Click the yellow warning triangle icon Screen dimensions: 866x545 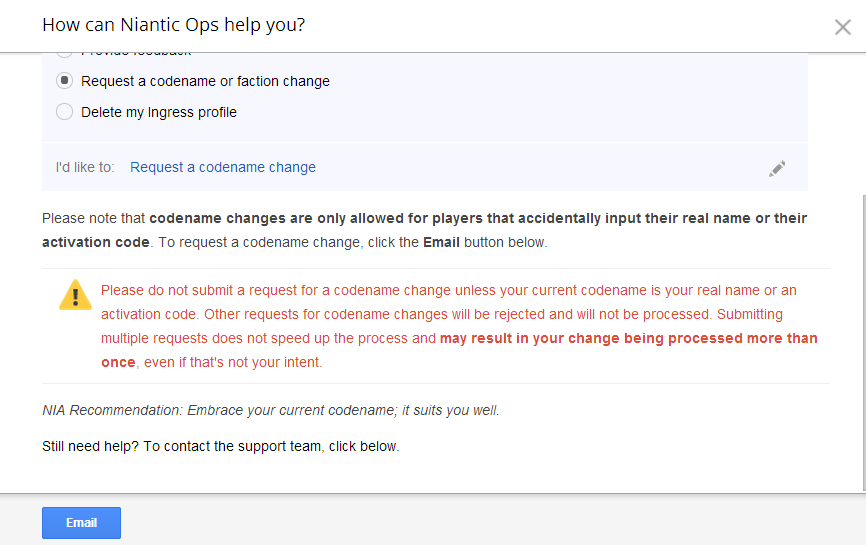[75, 295]
